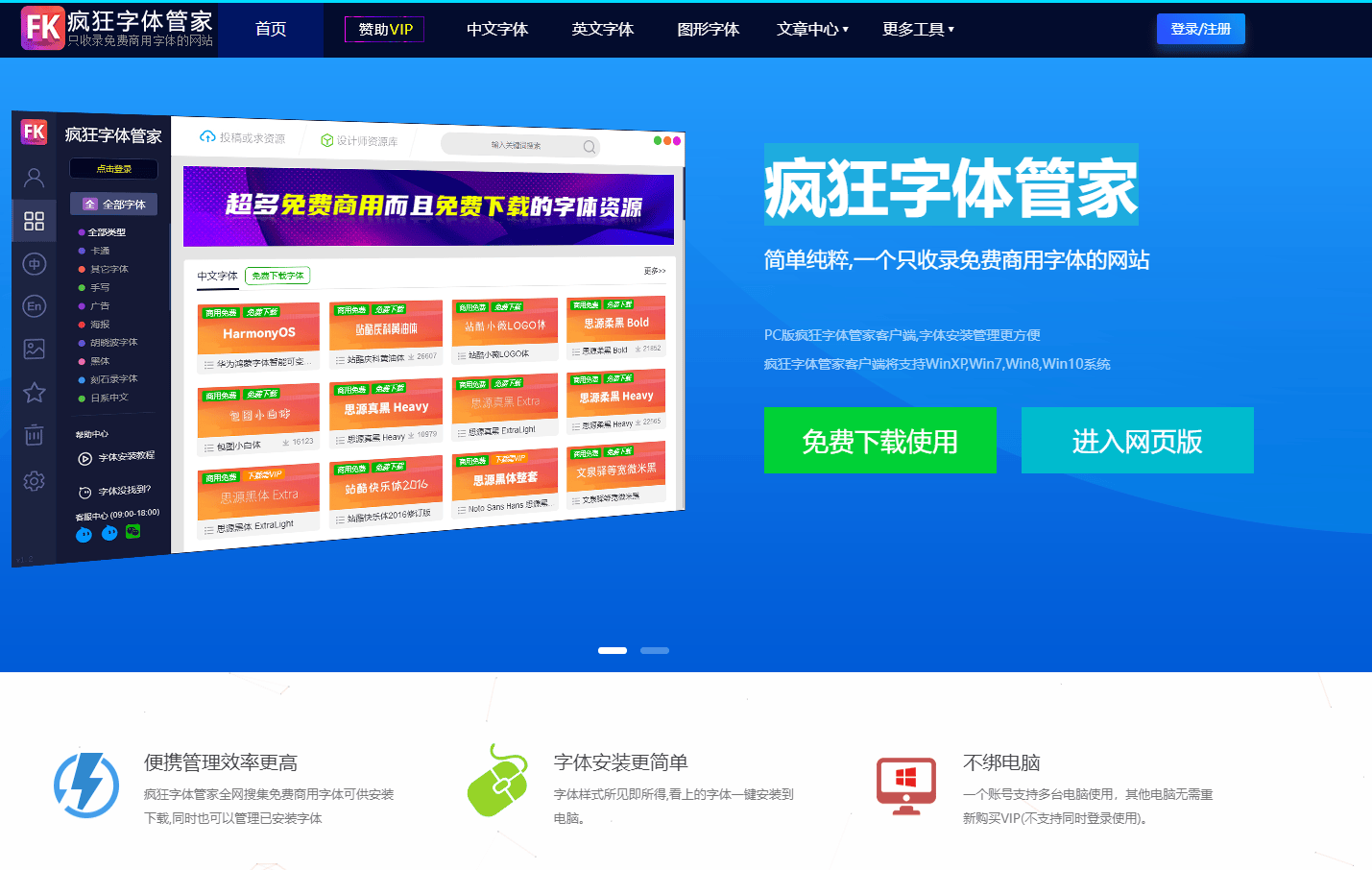
Task: Go to the 英文字体 page
Action: click(603, 30)
